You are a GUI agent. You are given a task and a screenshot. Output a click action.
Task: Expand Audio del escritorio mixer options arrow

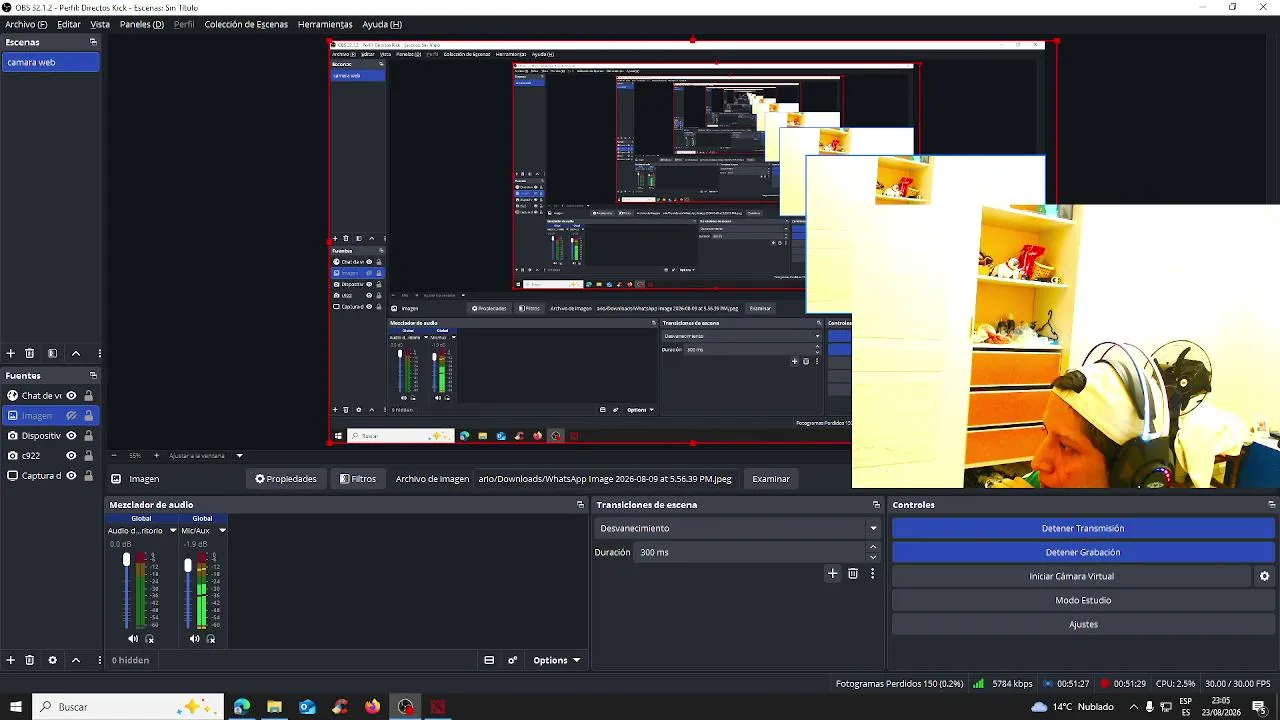pyautogui.click(x=173, y=530)
